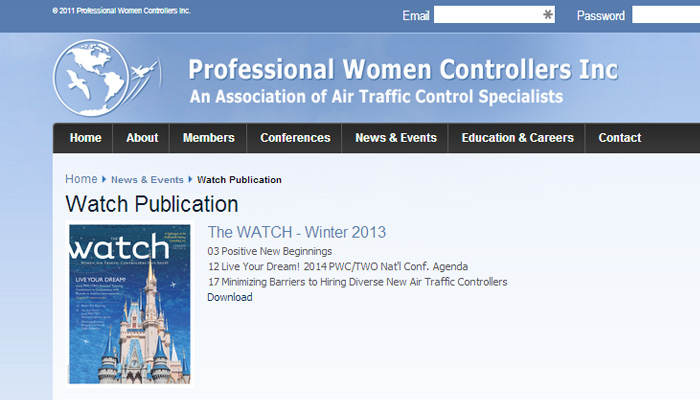The height and width of the screenshot is (400, 700).
Task: Click '12 Live Your Dream!' agenda line
Action: pos(338,267)
